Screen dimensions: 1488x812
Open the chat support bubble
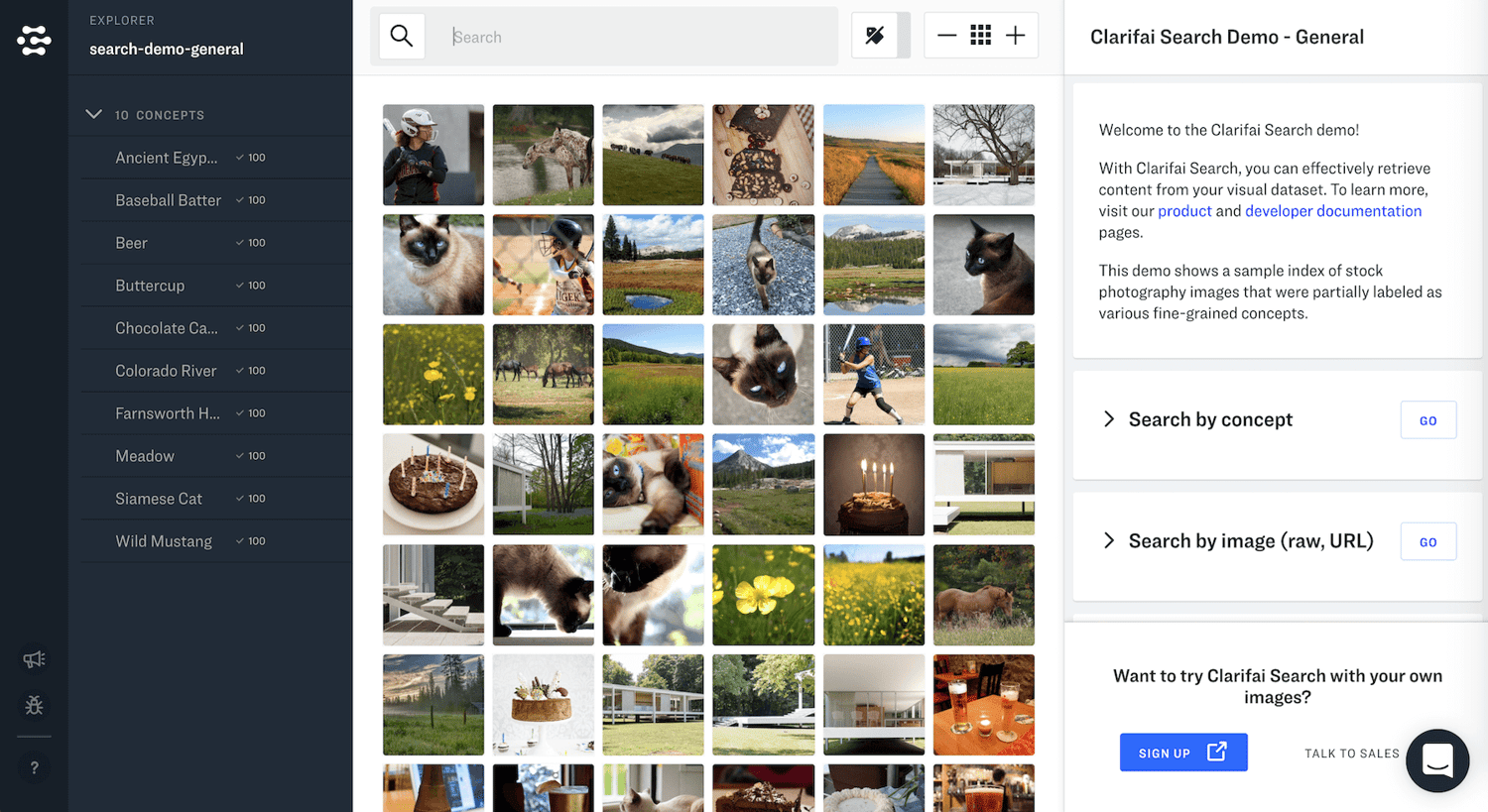pos(1436,760)
